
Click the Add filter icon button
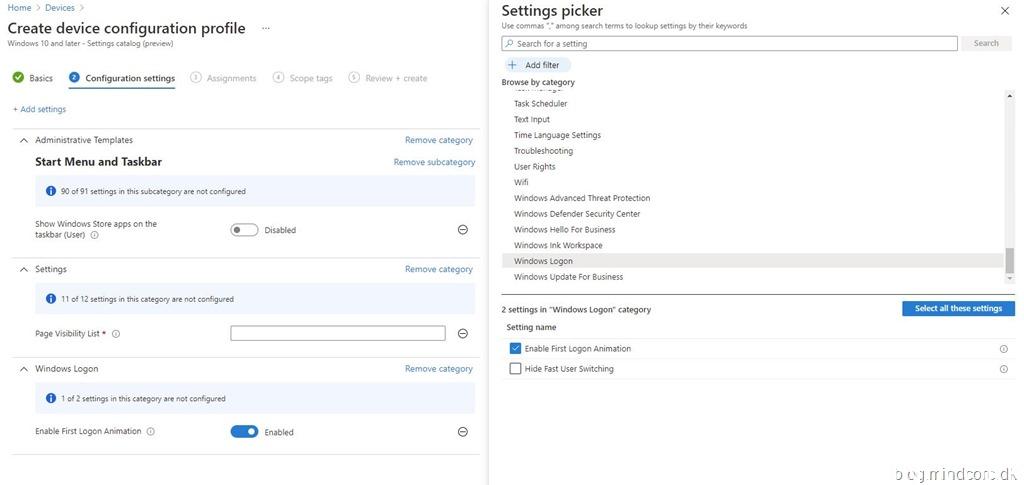[x=512, y=65]
